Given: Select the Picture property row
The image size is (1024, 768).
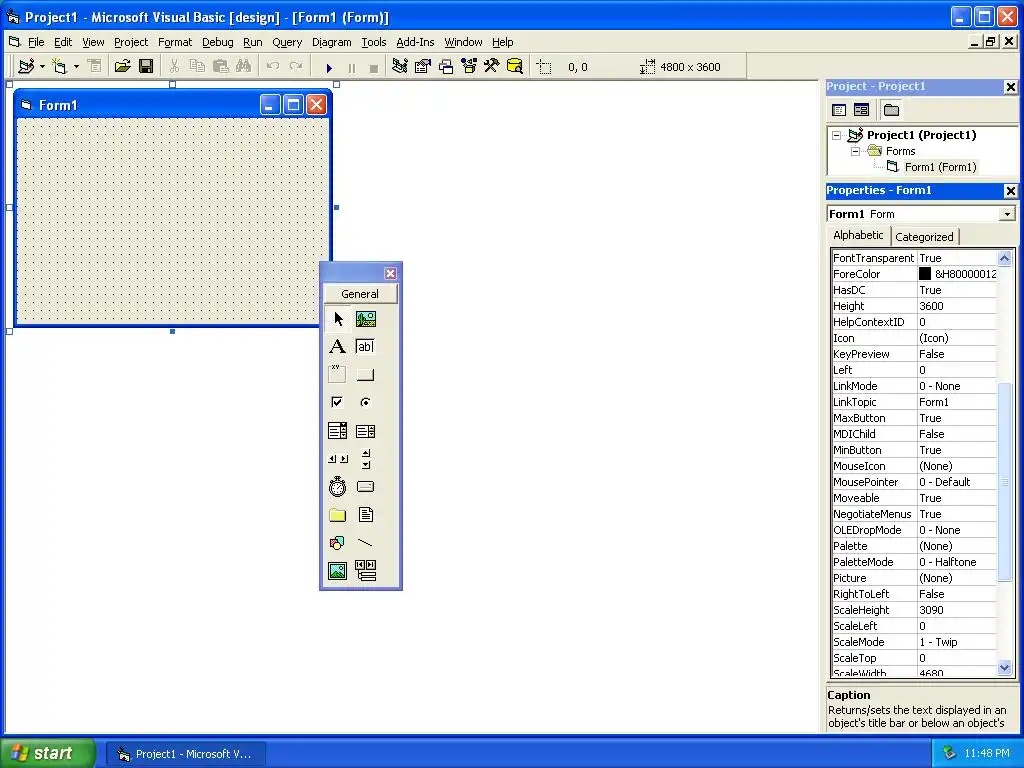Looking at the screenshot, I should click(914, 578).
